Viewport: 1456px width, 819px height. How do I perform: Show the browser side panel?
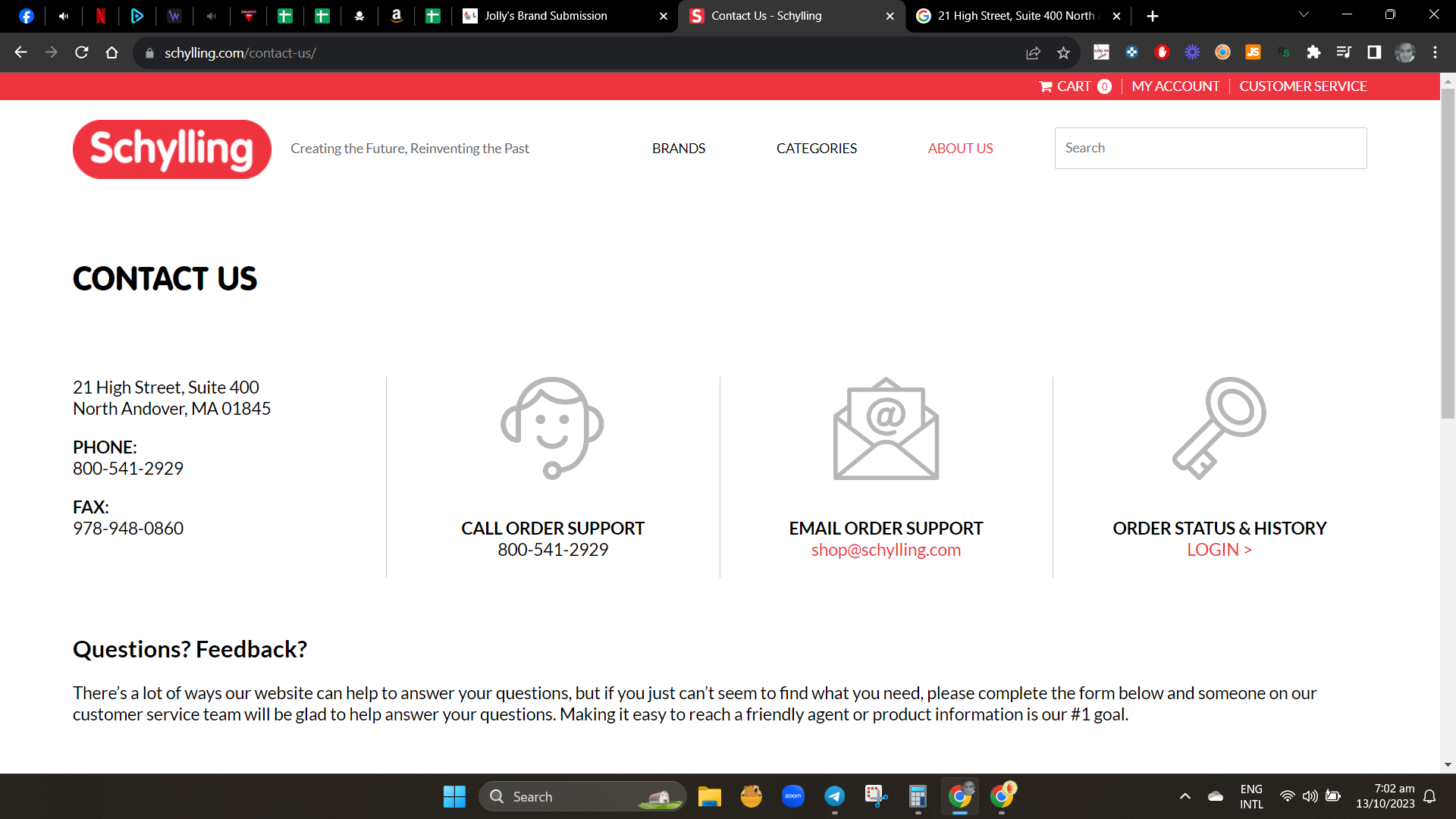[1374, 52]
